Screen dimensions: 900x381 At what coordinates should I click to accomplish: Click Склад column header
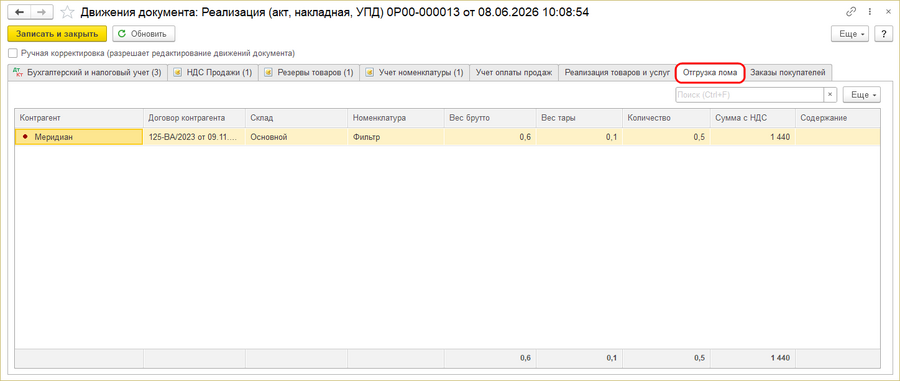(x=296, y=118)
